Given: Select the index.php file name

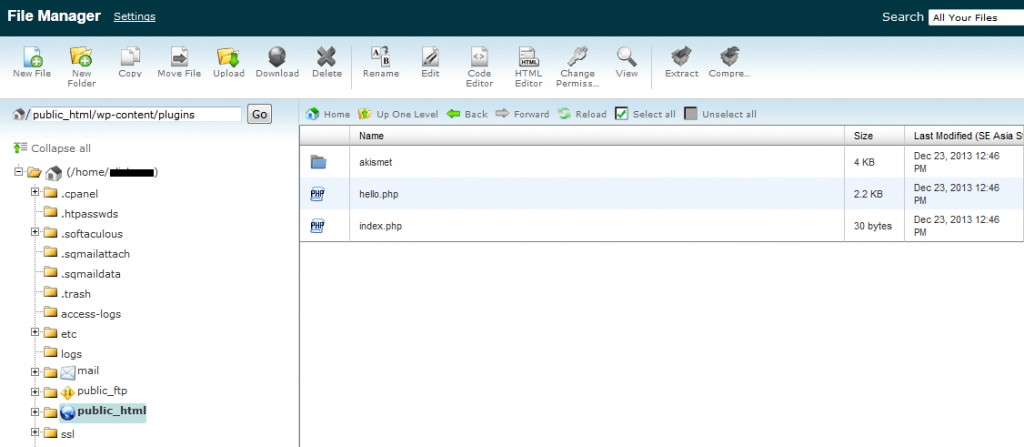Looking at the screenshot, I should pyautogui.click(x=380, y=226).
